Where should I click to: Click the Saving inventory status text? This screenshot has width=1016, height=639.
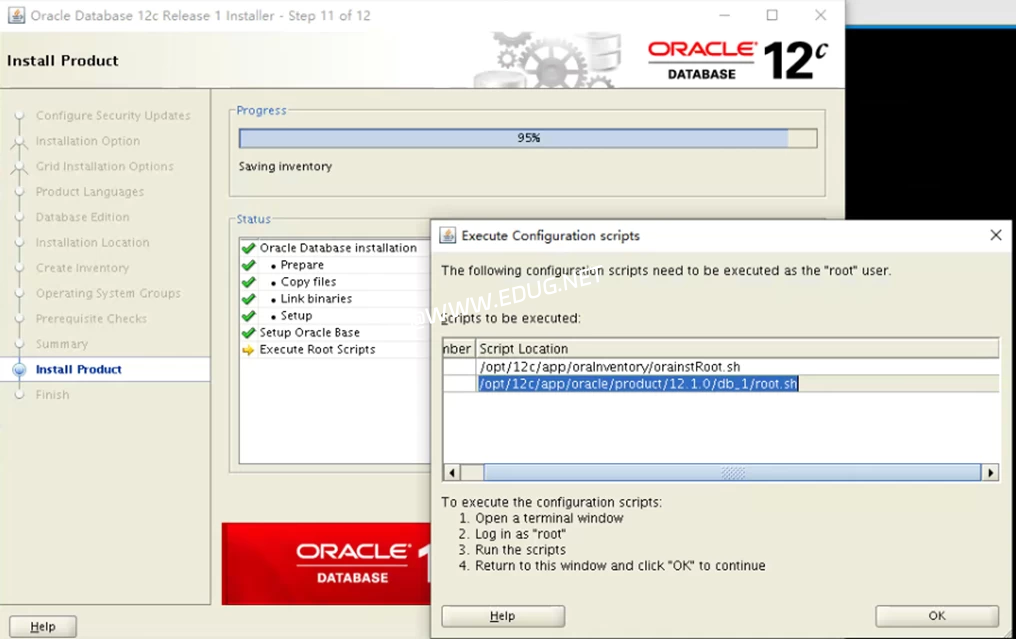[x=285, y=167]
